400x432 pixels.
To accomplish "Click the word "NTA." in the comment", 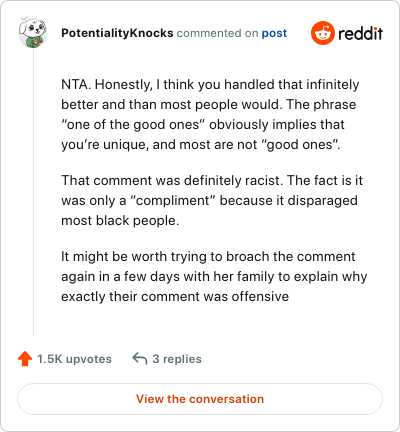I will [76, 84].
